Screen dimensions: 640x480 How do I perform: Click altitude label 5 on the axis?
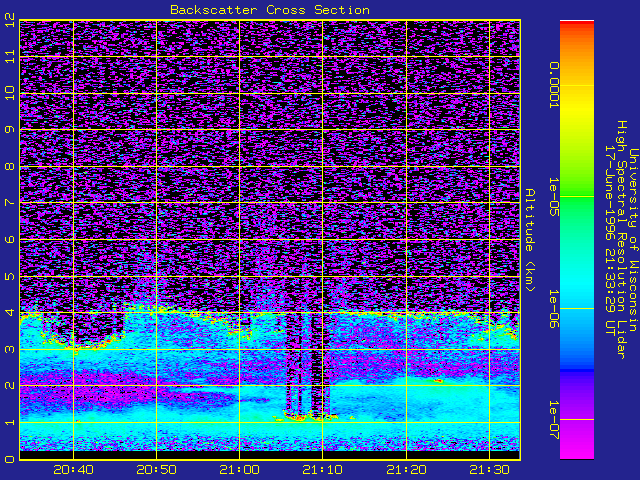coord(10,276)
